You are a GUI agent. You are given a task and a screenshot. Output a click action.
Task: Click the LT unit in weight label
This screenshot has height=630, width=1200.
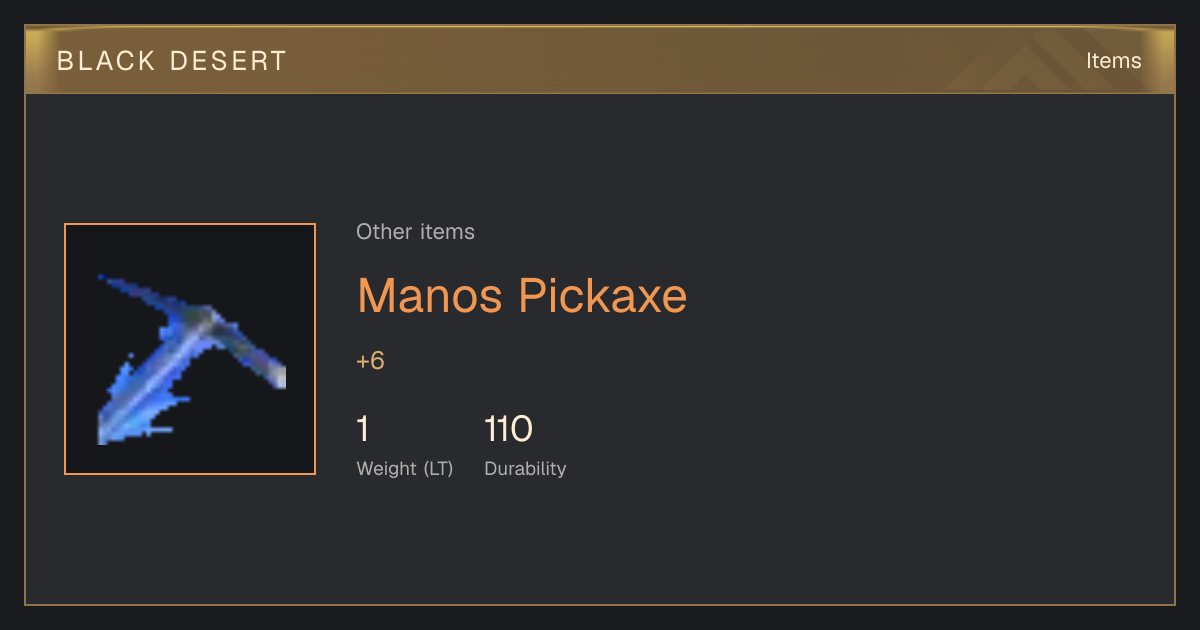pyautogui.click(x=438, y=469)
